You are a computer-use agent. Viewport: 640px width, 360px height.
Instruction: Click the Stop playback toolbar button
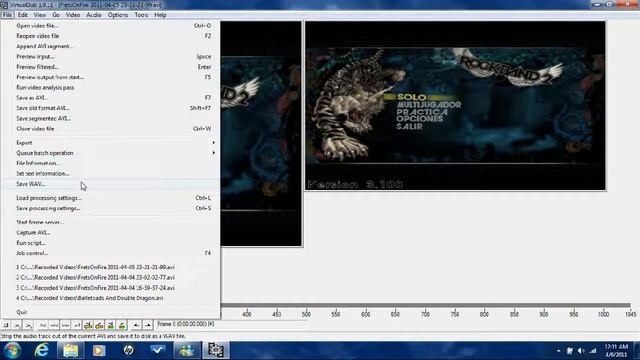(5, 325)
